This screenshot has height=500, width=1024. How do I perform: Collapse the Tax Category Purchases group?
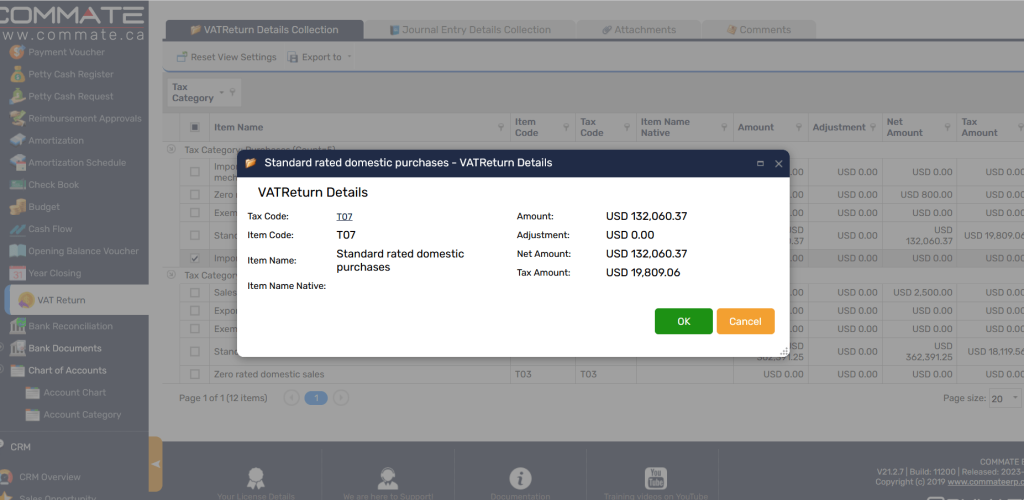point(171,149)
